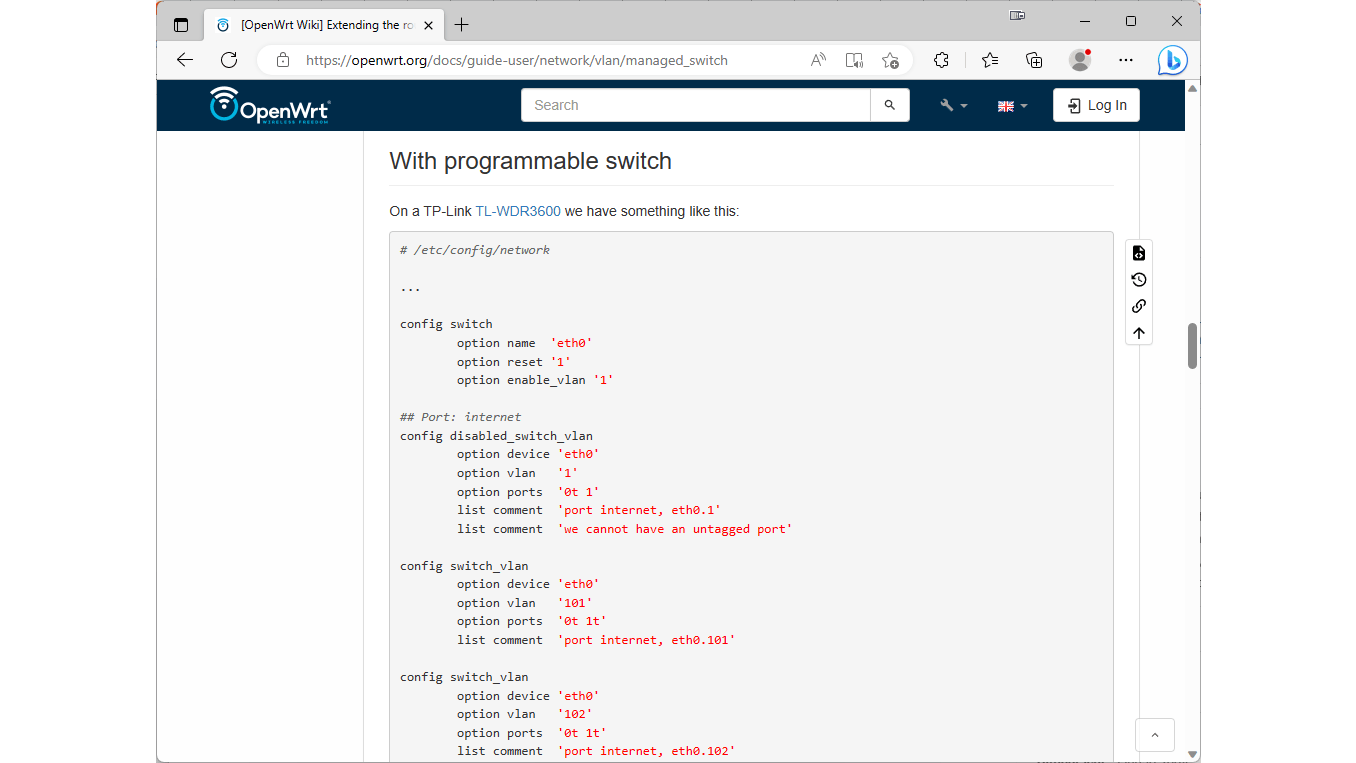Open the Bing Copilot sidebar icon
This screenshot has width=1356, height=763.
[x=1172, y=60]
